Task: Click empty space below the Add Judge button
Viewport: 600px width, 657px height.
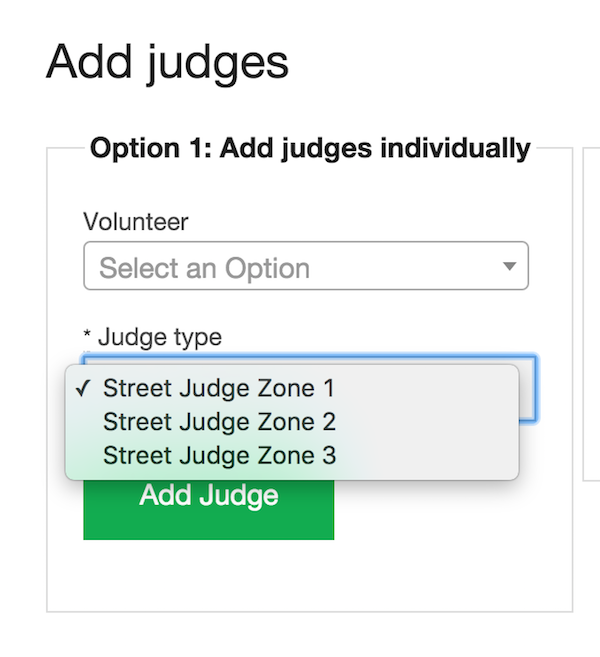Action: pos(208,575)
